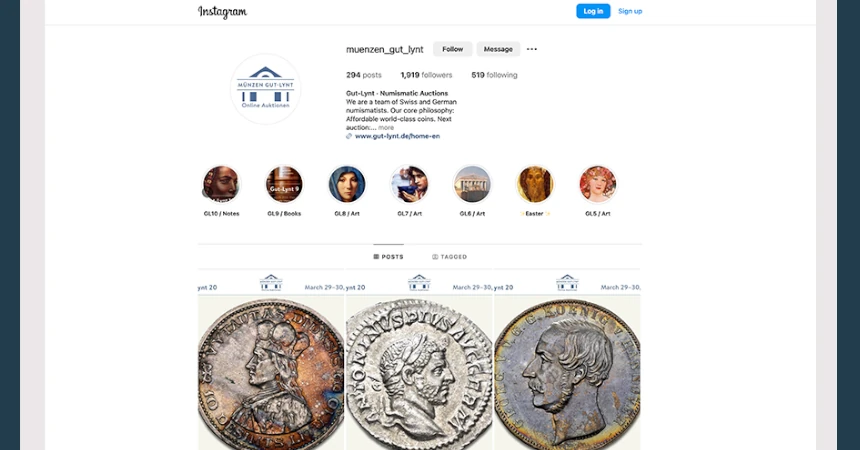The height and width of the screenshot is (450, 860).
Task: Click the Sign up link
Action: click(630, 11)
